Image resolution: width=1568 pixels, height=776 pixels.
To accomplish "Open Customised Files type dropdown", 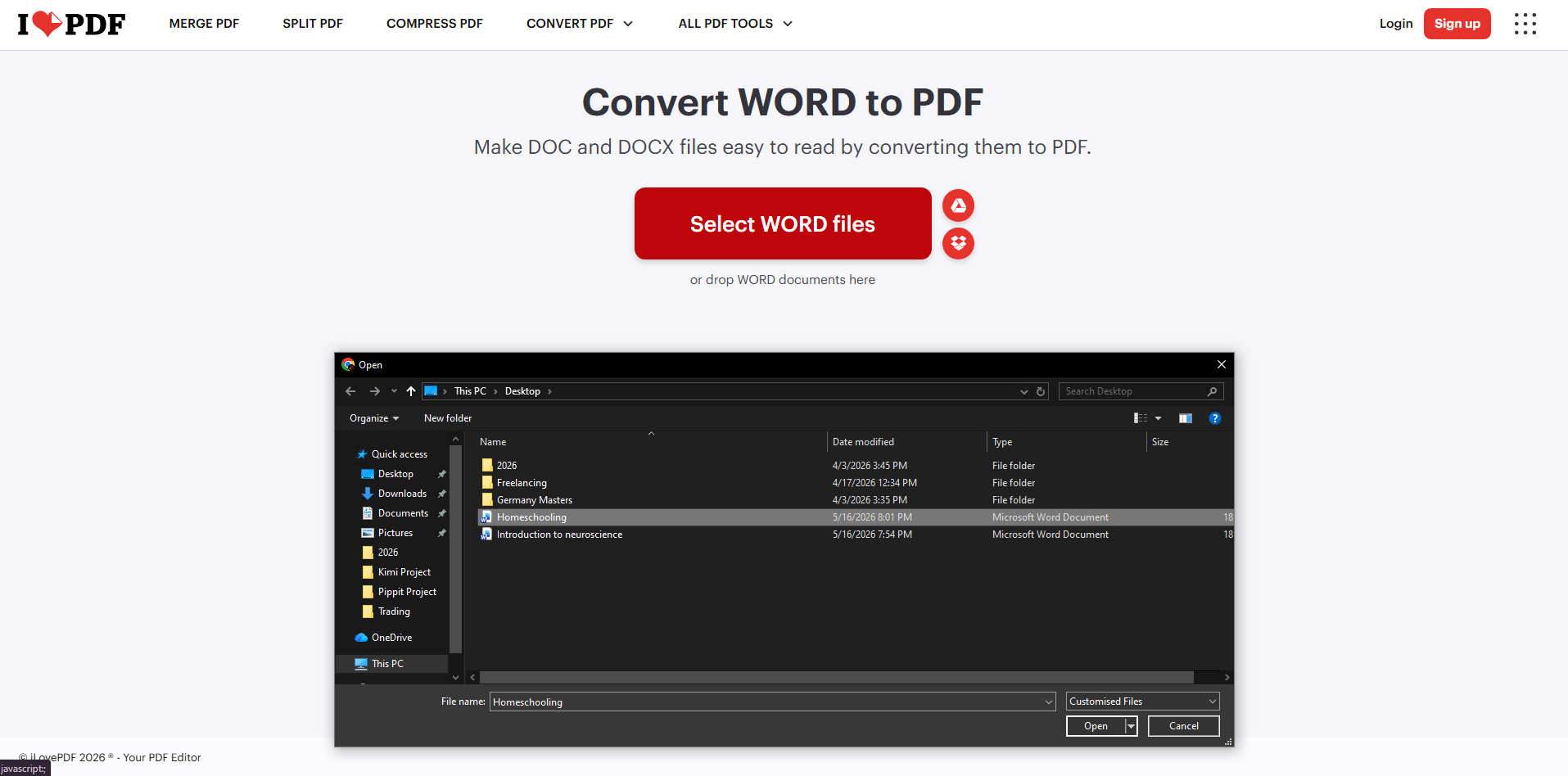I will tap(1142, 702).
